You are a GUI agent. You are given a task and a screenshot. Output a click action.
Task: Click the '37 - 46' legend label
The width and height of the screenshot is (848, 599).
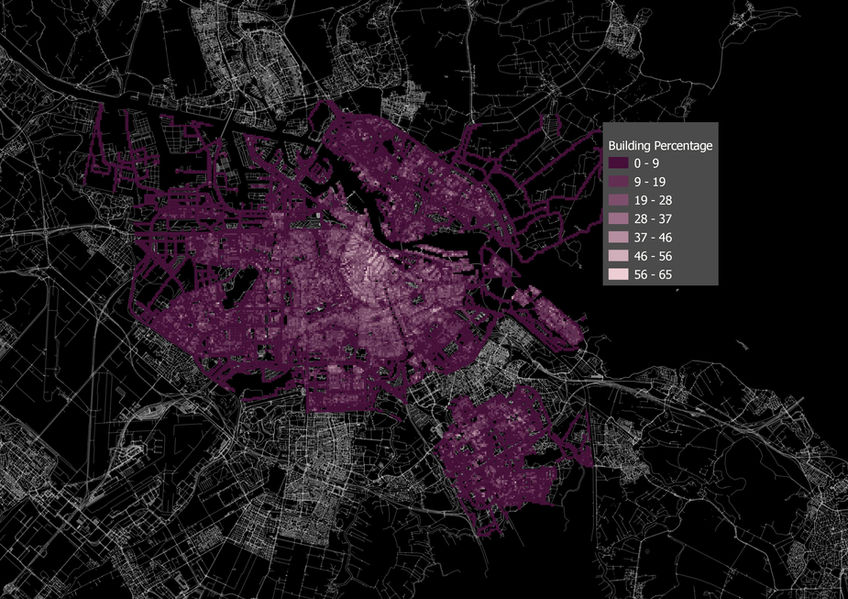[653, 237]
